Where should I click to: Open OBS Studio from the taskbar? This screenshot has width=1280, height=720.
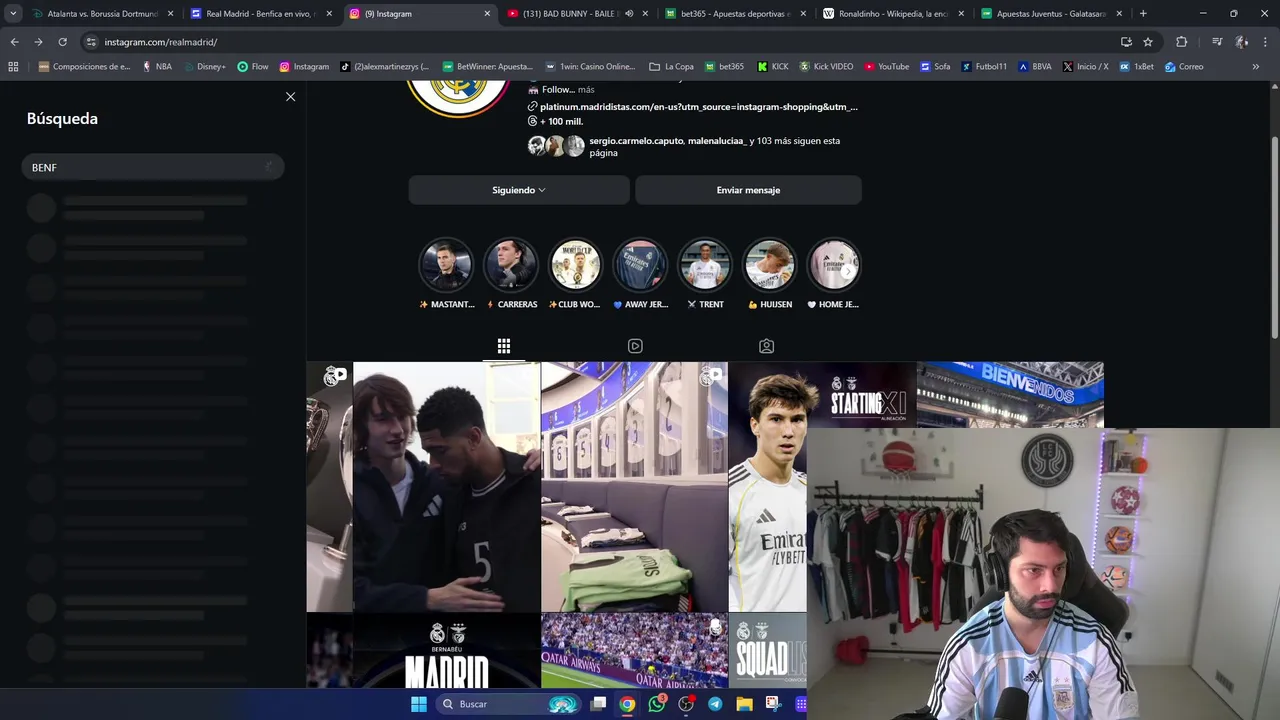[686, 704]
